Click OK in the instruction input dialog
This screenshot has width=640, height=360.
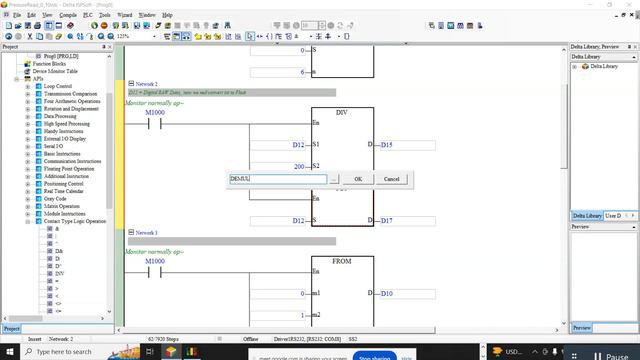tap(358, 179)
